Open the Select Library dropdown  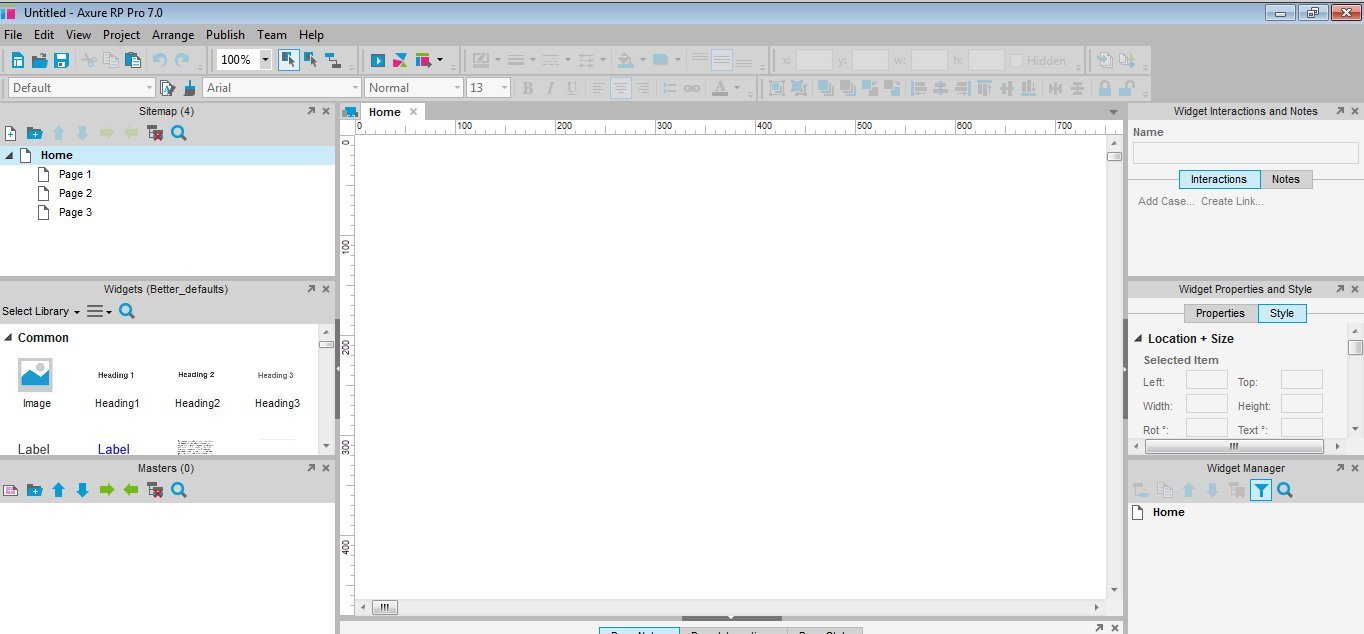click(x=41, y=311)
